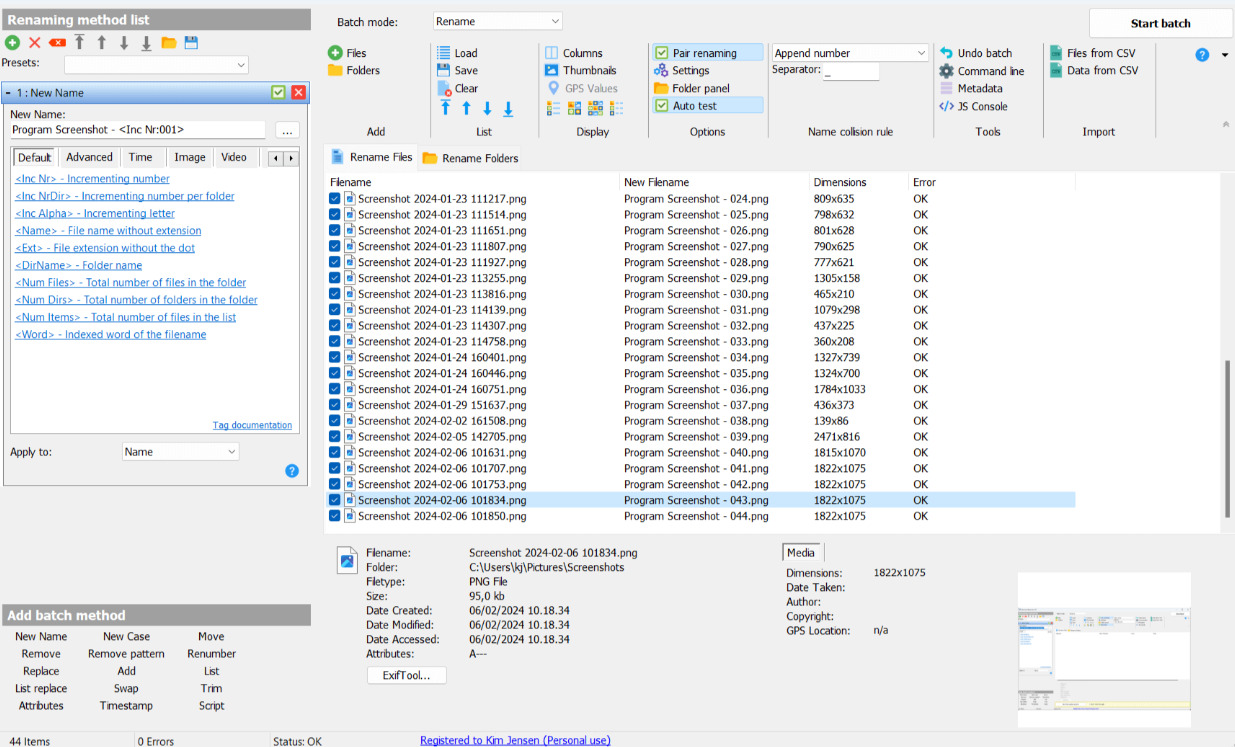Add a Remove pattern batch method
The width and height of the screenshot is (1235, 747).
click(126, 654)
